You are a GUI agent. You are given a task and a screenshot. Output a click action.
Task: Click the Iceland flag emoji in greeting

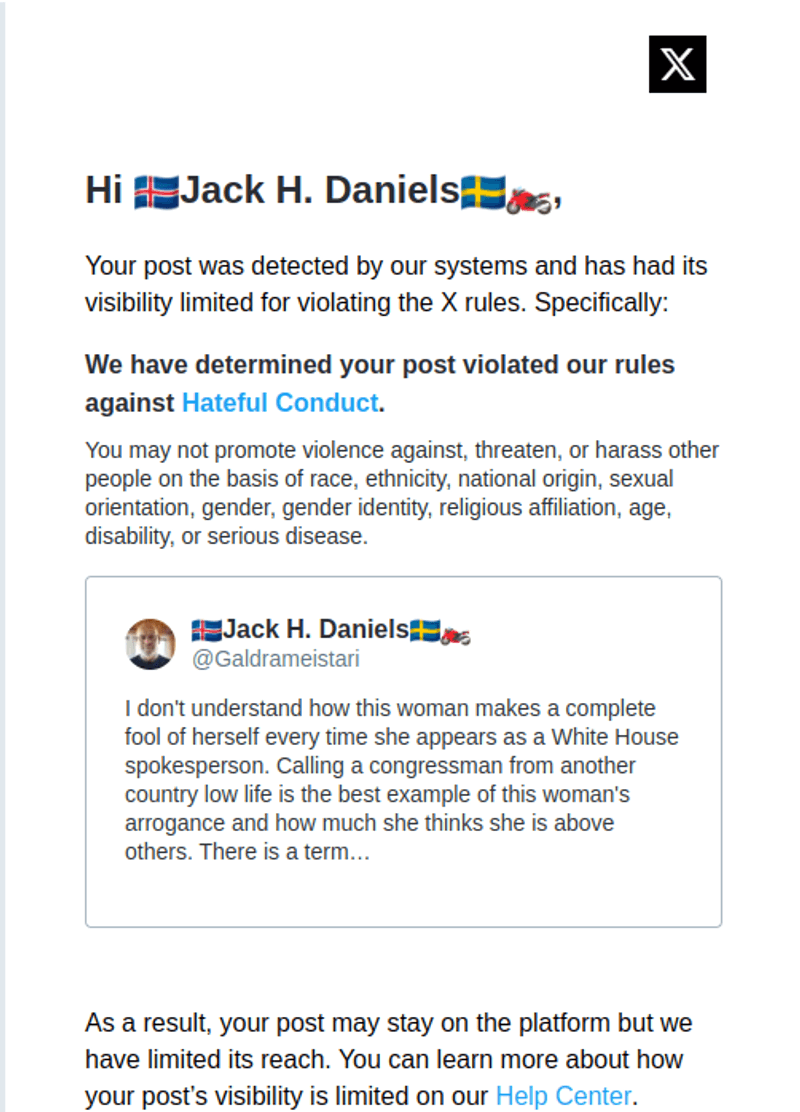coord(157,192)
